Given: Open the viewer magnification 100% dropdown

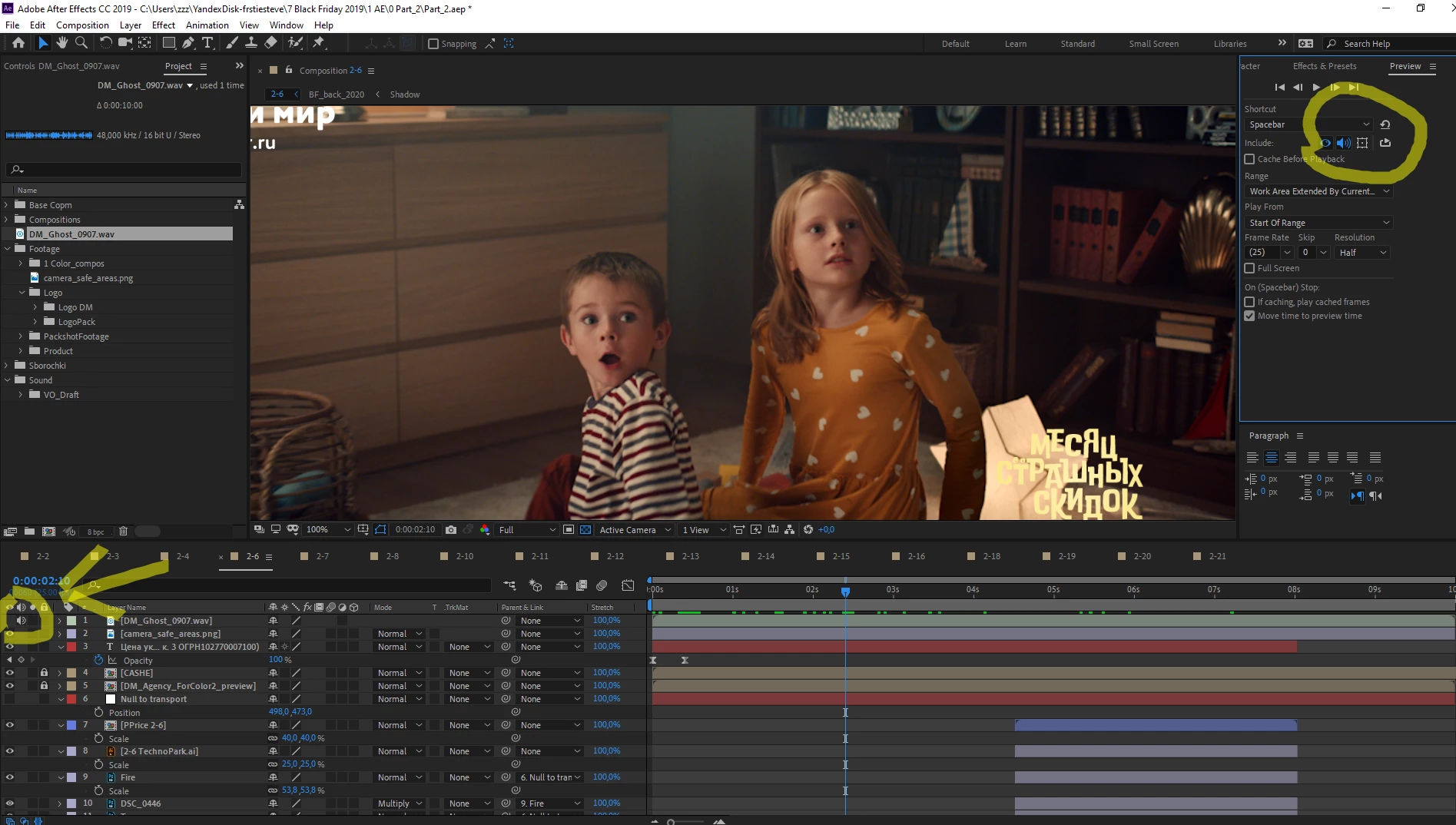Looking at the screenshot, I should (x=328, y=529).
